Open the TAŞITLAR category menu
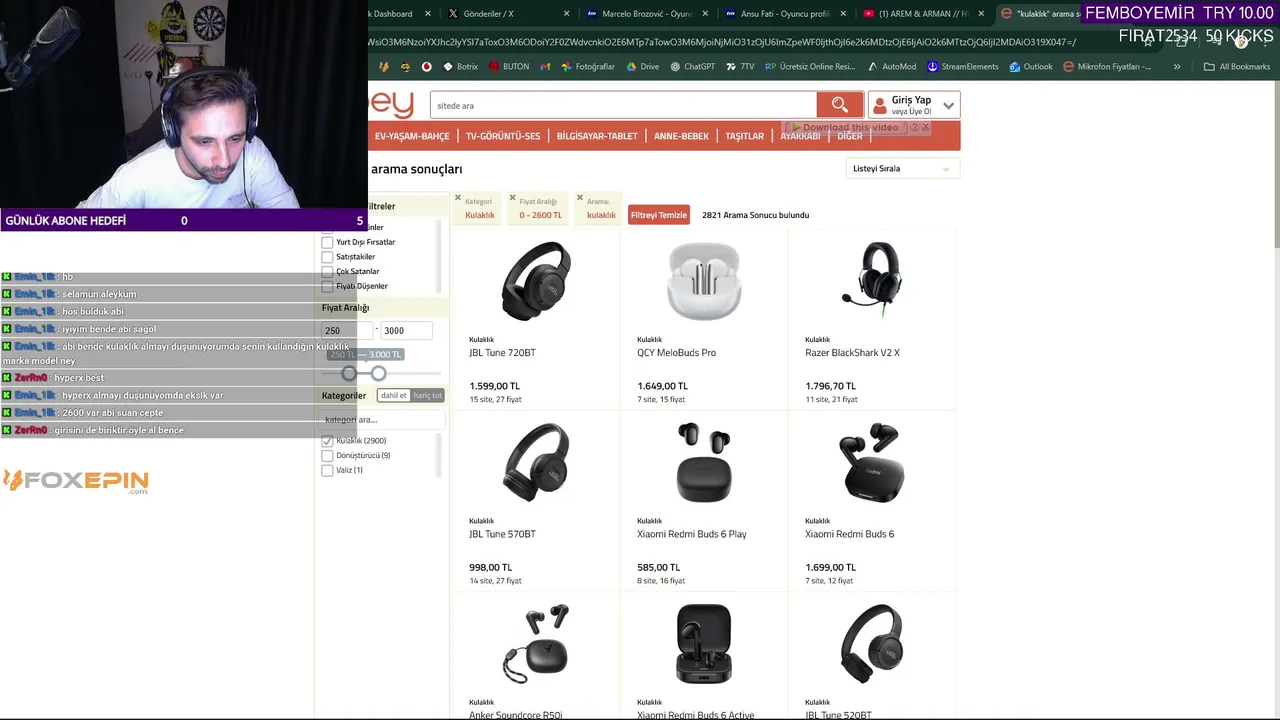 744,136
